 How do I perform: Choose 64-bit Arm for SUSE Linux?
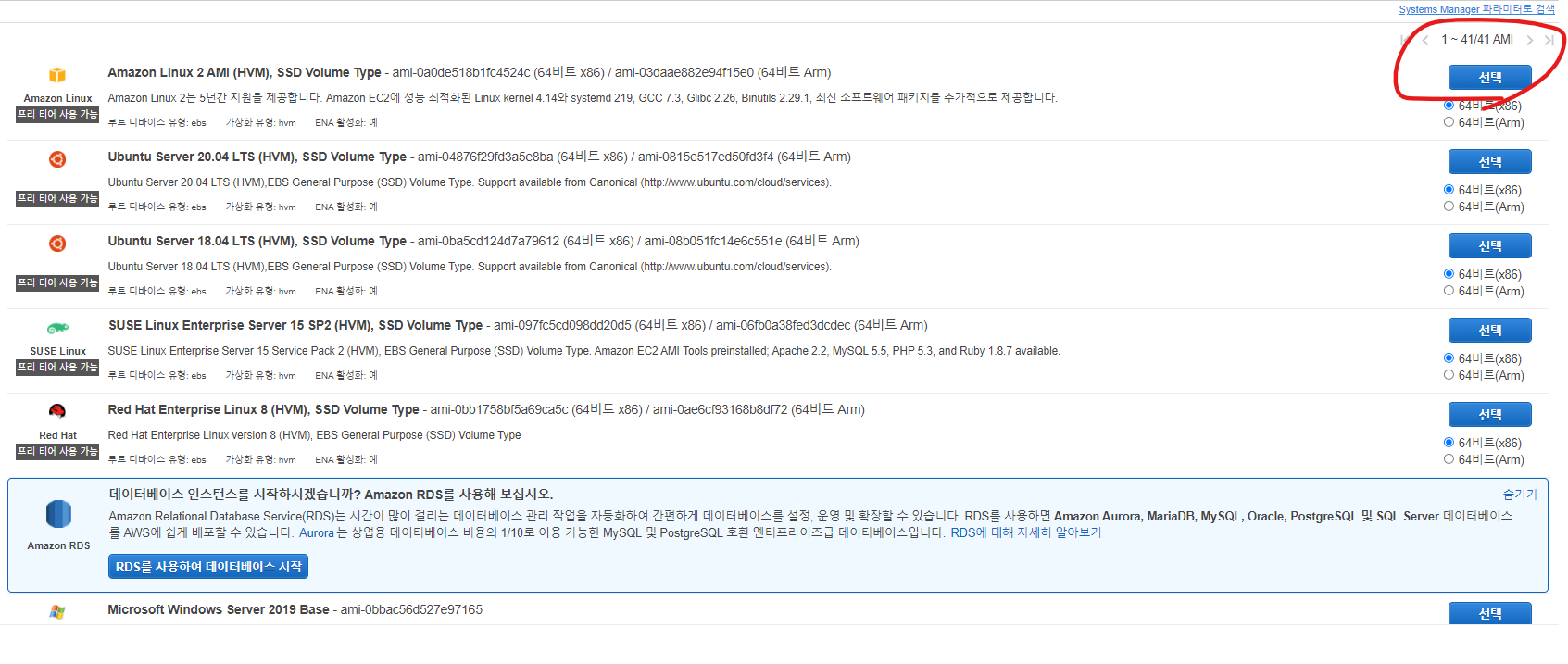point(1449,375)
